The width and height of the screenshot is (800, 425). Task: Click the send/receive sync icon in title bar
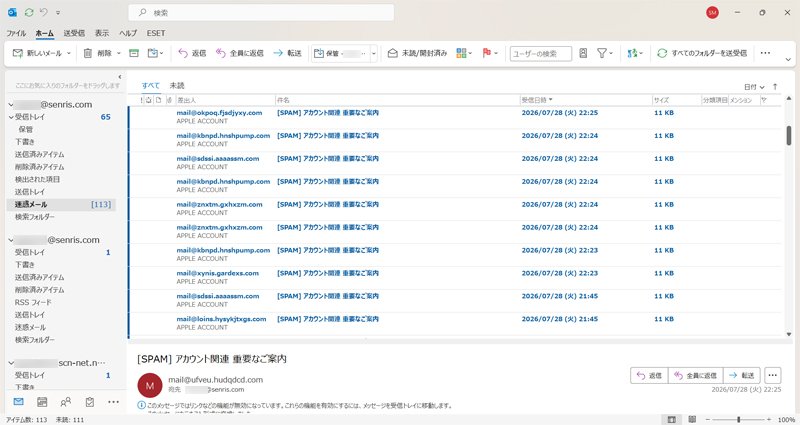[x=29, y=12]
